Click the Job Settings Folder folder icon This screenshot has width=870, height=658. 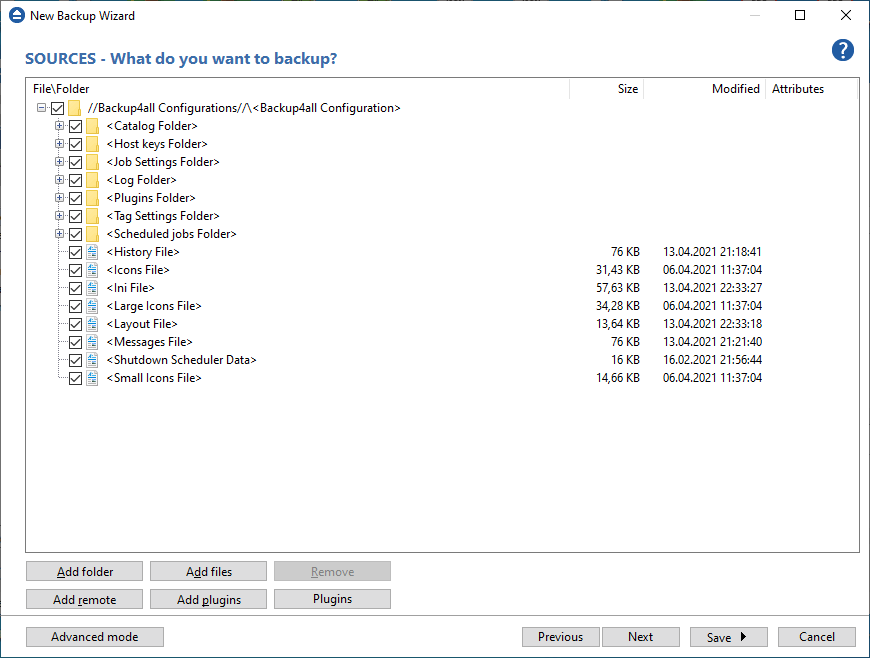point(93,162)
